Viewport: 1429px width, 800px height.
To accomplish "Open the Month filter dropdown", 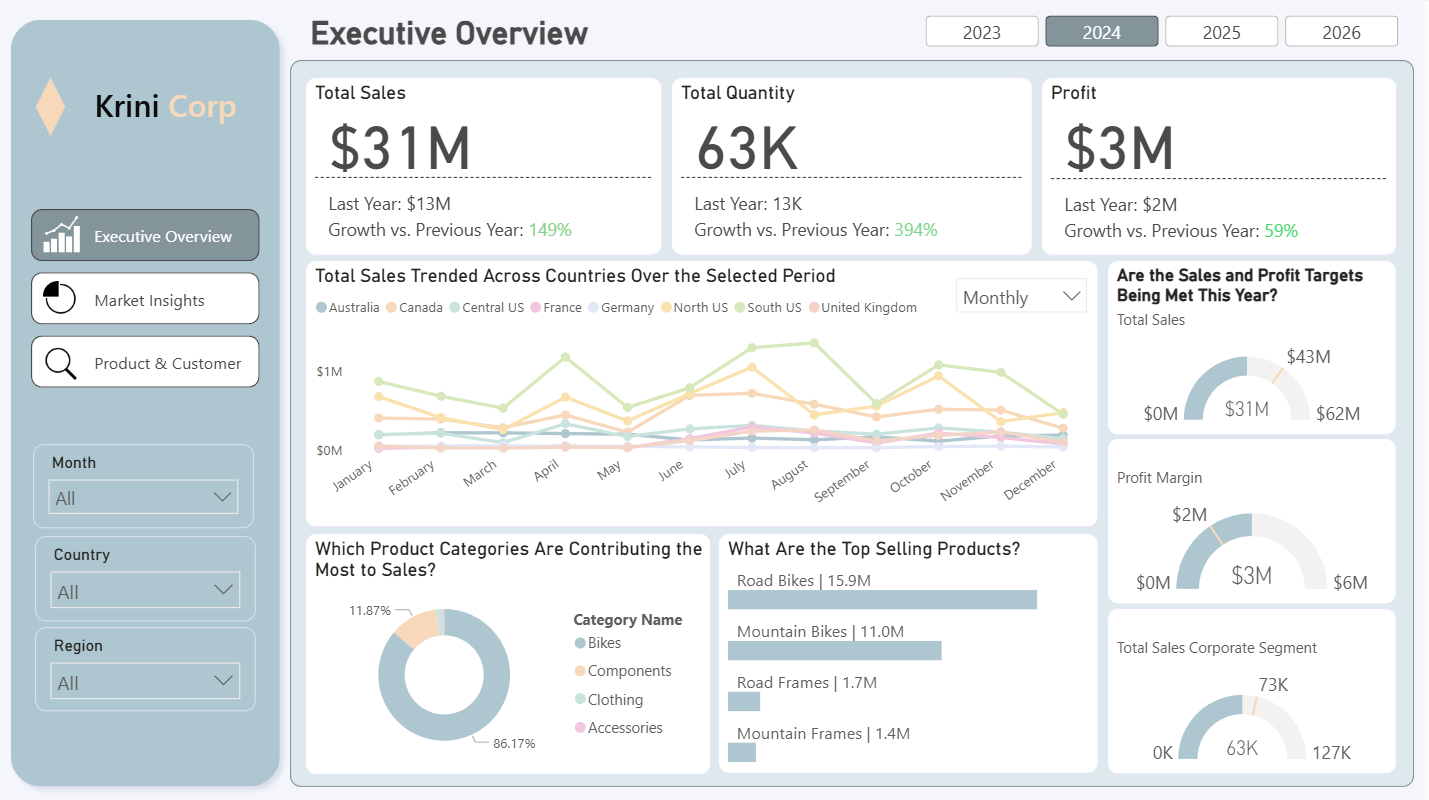I will click(x=143, y=497).
